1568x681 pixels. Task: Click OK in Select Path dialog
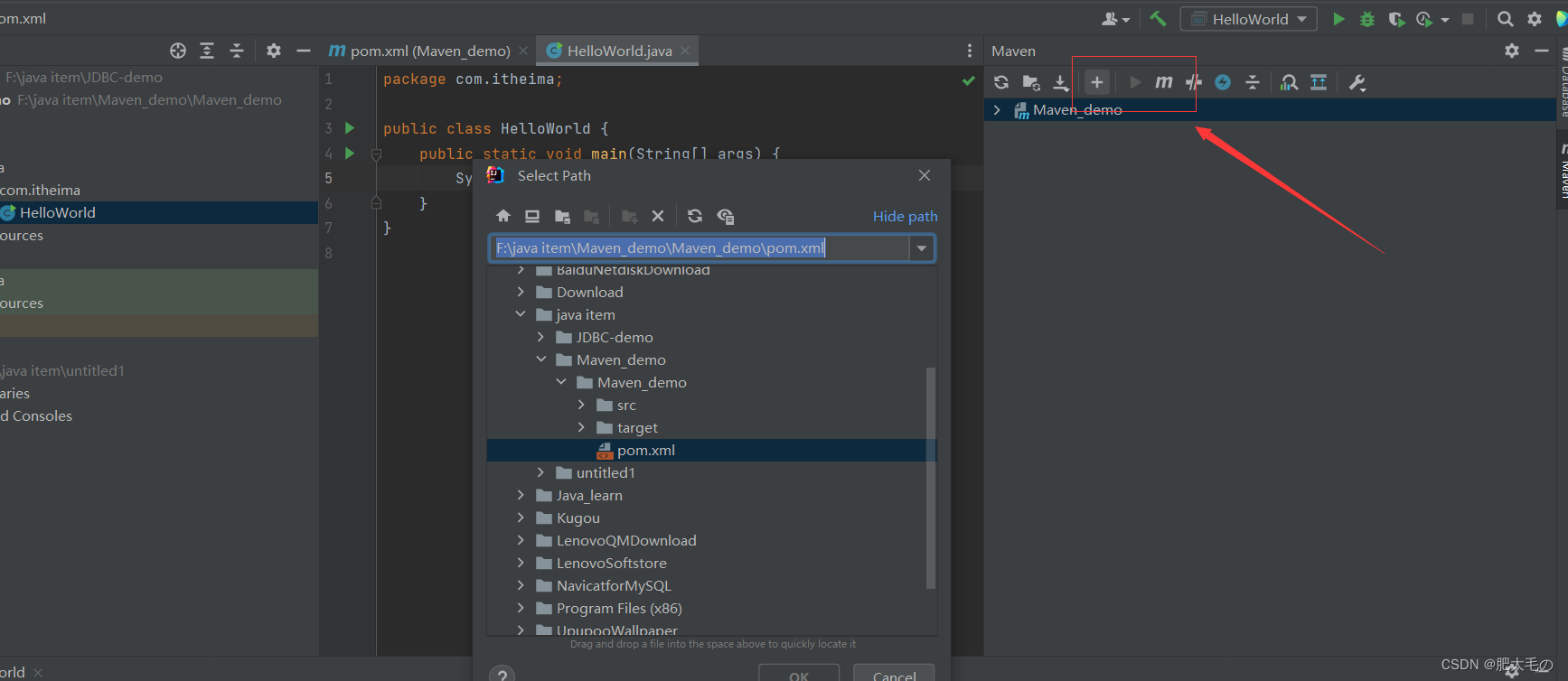point(799,675)
